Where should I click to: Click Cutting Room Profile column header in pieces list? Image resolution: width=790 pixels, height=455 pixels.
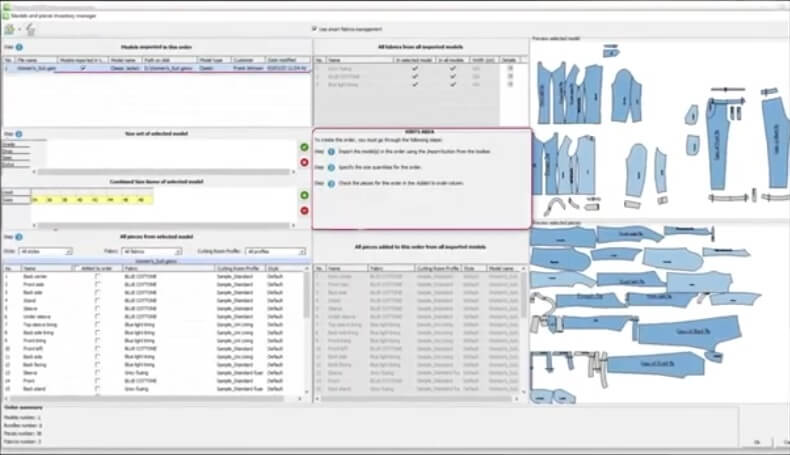tap(238, 268)
